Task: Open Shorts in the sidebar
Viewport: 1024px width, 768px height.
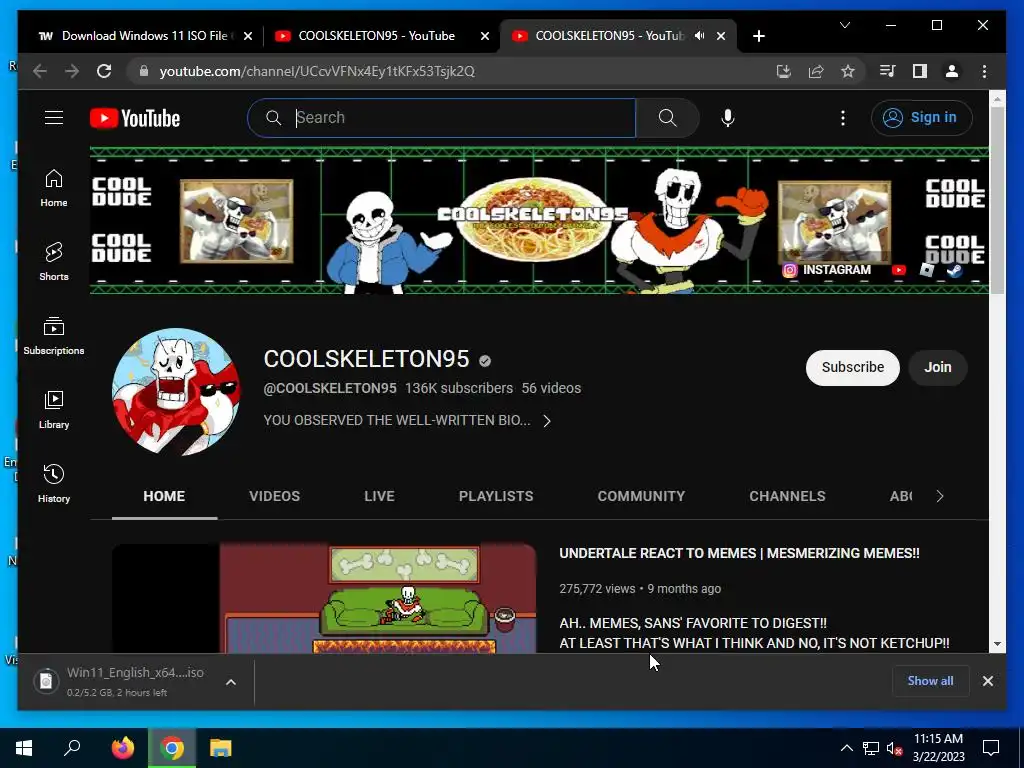Action: tap(54, 261)
